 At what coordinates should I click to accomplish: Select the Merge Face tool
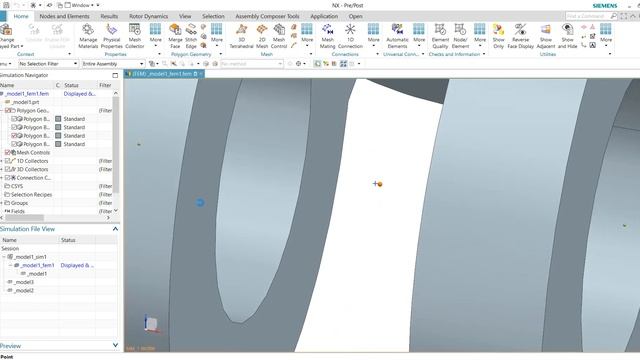point(175,36)
